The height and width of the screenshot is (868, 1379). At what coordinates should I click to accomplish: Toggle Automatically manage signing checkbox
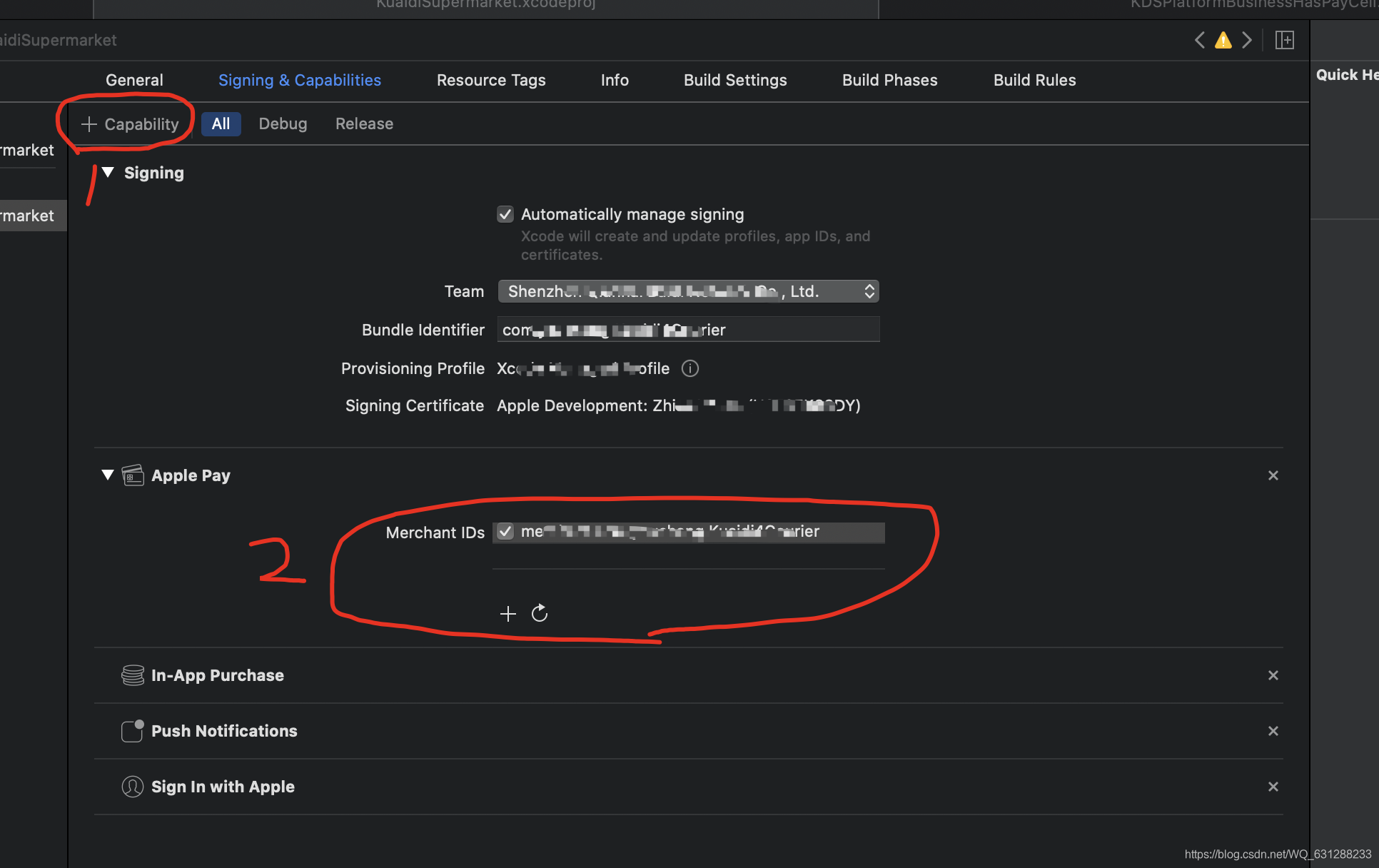(x=505, y=214)
